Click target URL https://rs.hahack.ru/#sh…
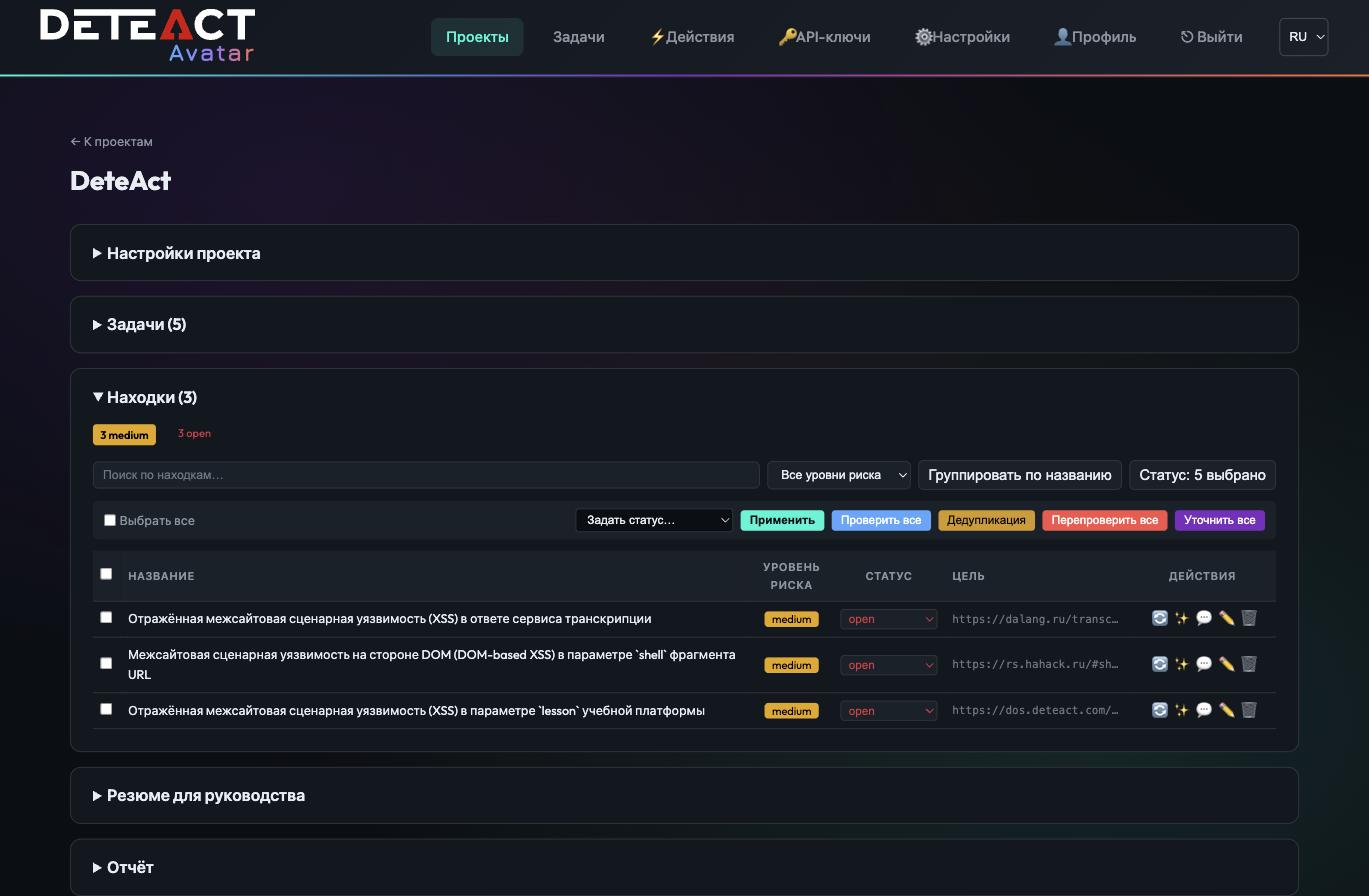 [x=1035, y=665]
